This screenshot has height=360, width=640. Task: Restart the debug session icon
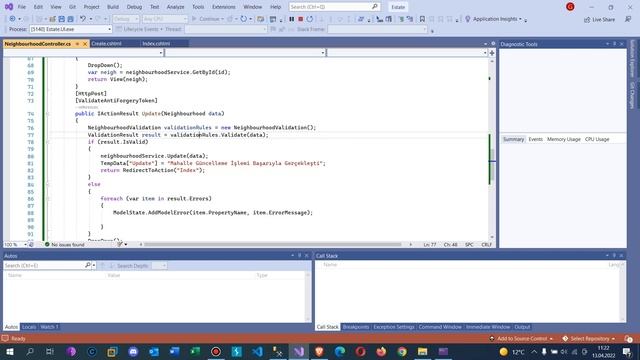point(310,19)
